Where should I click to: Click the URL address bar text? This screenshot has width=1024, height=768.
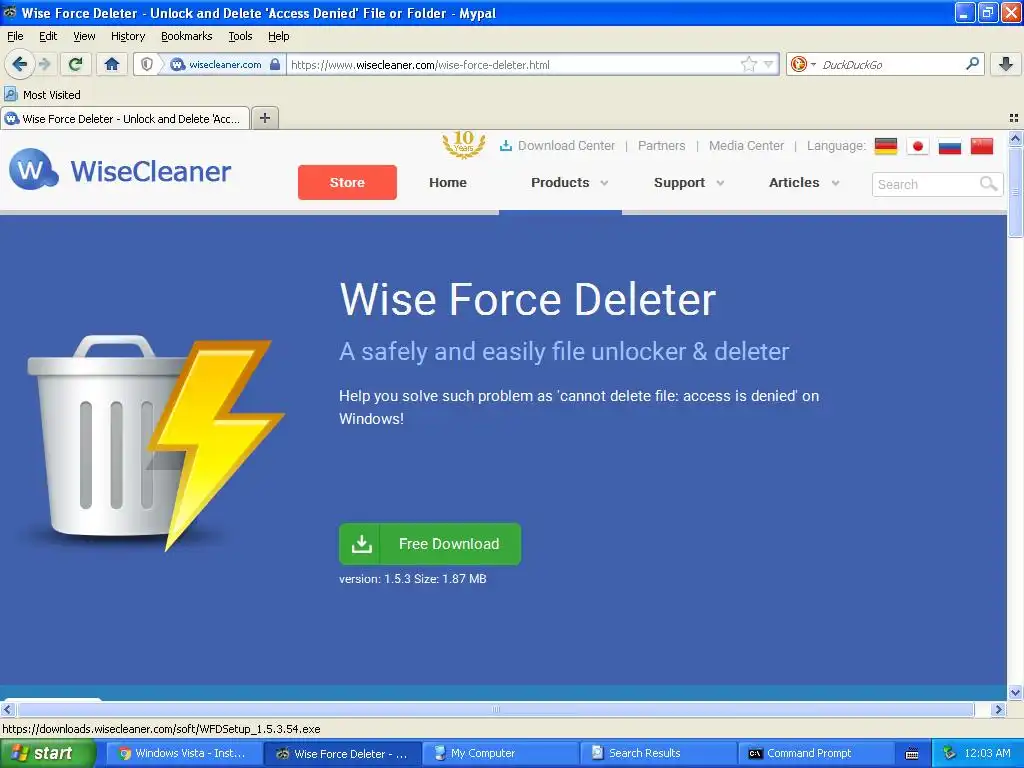420,65
